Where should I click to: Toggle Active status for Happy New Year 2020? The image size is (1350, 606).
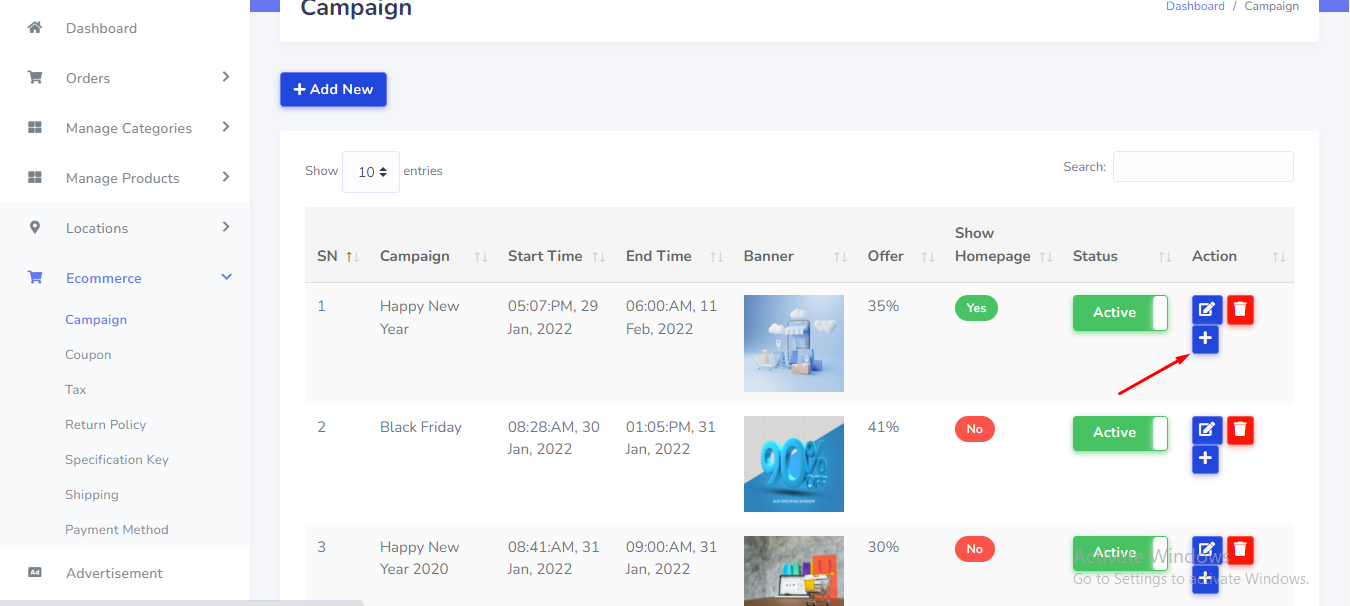click(x=1120, y=553)
